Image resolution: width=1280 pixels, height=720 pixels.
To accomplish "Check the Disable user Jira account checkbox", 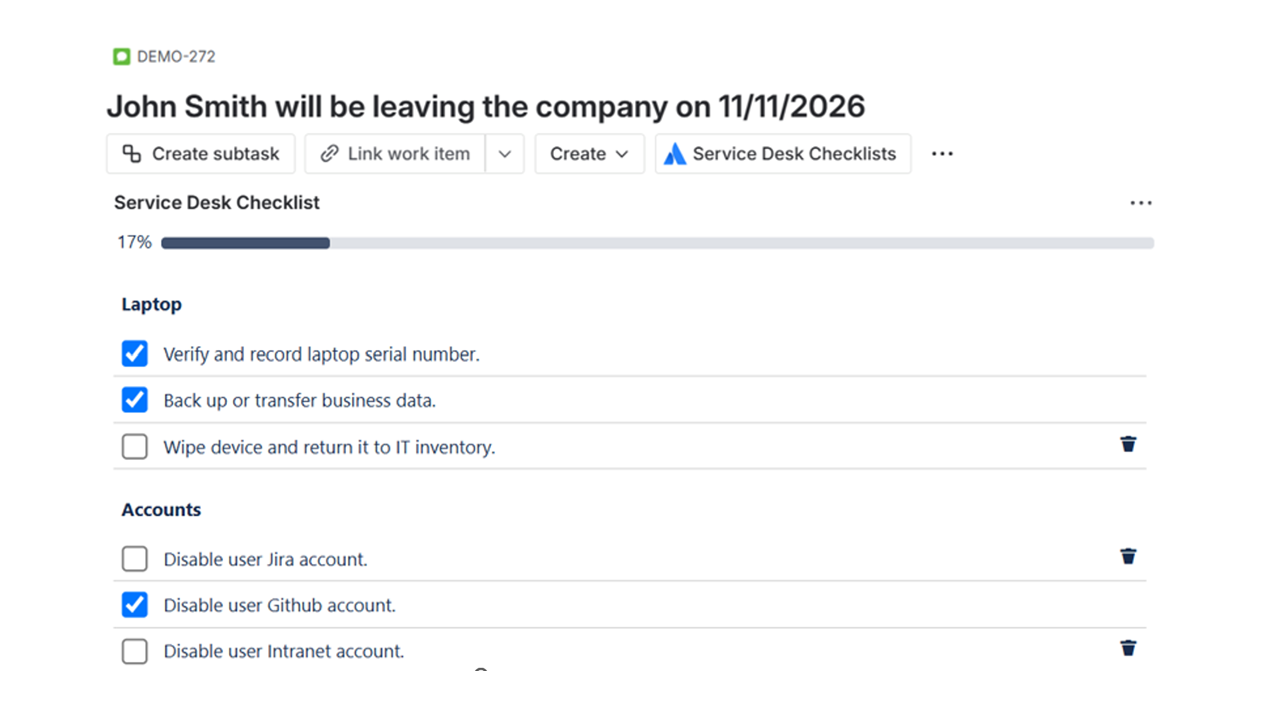I will tap(134, 558).
